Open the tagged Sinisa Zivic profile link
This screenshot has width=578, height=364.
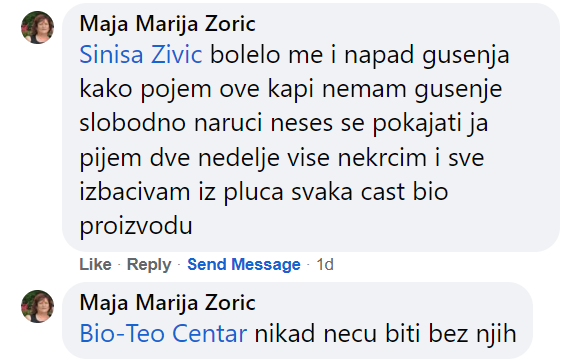click(x=141, y=55)
